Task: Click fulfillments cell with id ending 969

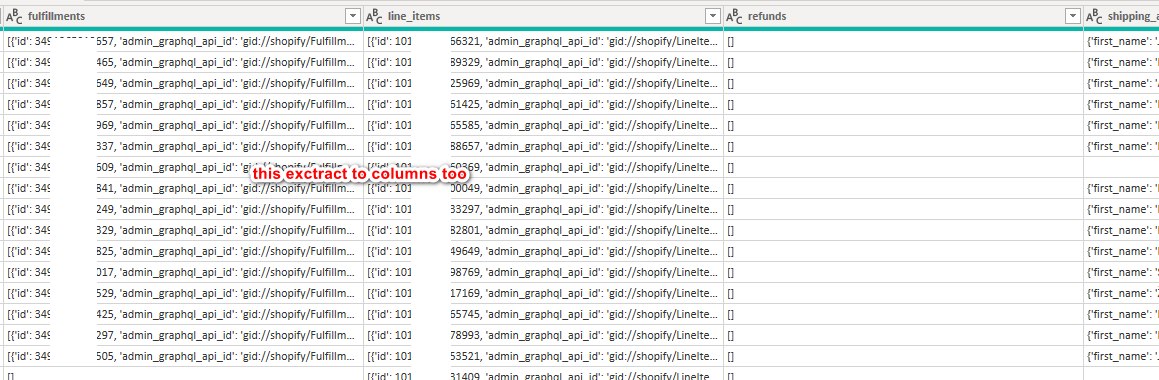Action: 183,126
